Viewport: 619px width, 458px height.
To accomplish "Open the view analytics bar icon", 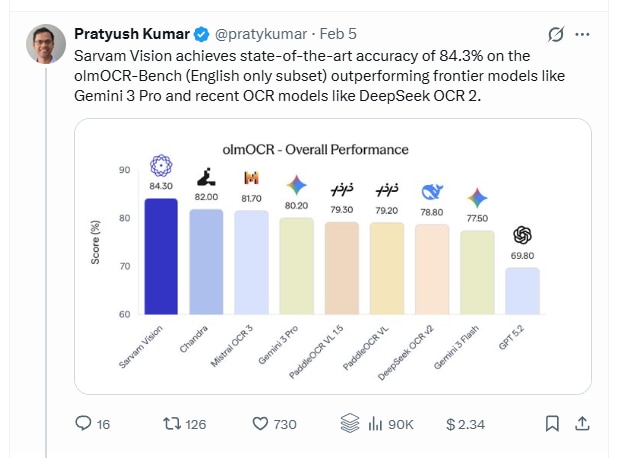I will point(376,424).
